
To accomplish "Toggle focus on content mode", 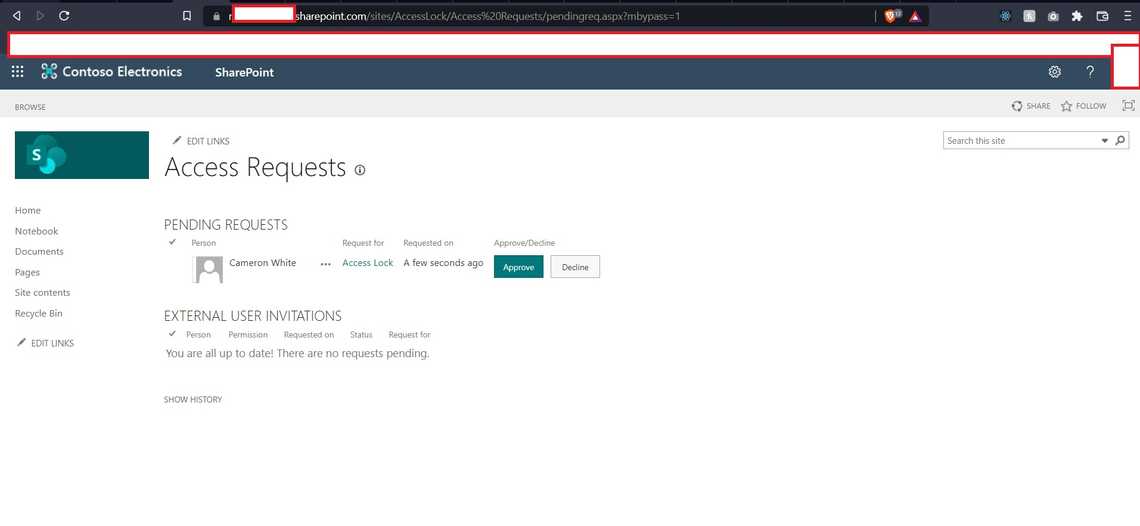I will click(1128, 105).
